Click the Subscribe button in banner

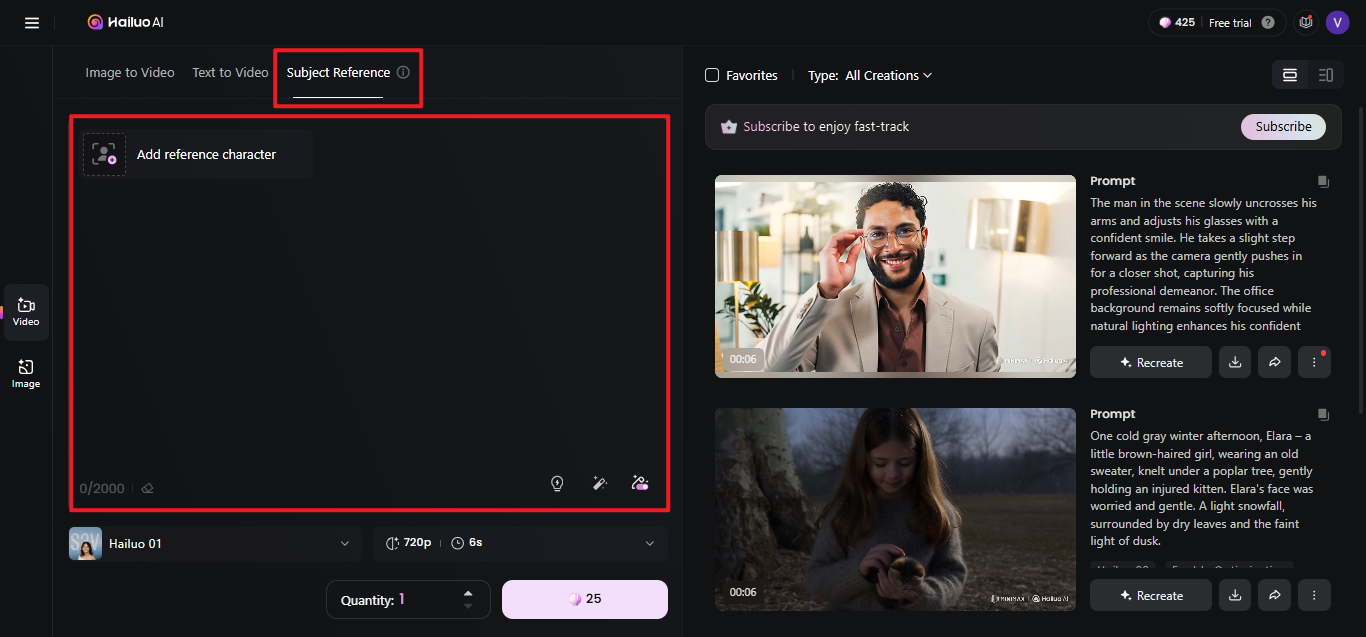(1283, 127)
